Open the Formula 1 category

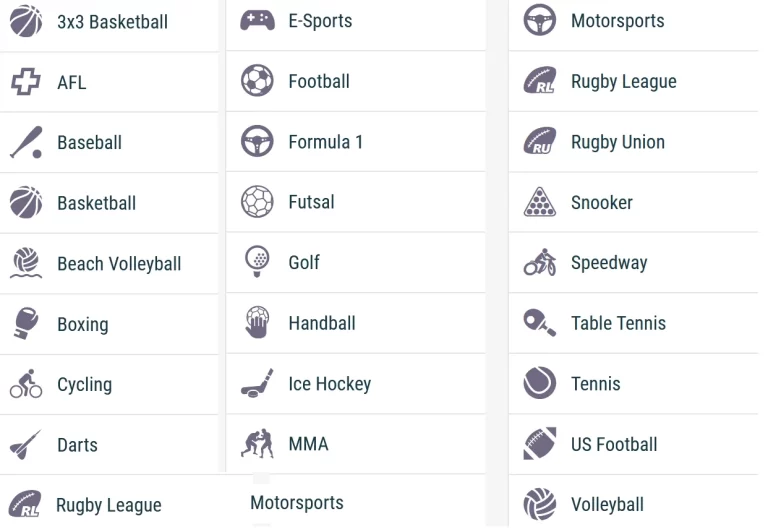coord(356,142)
